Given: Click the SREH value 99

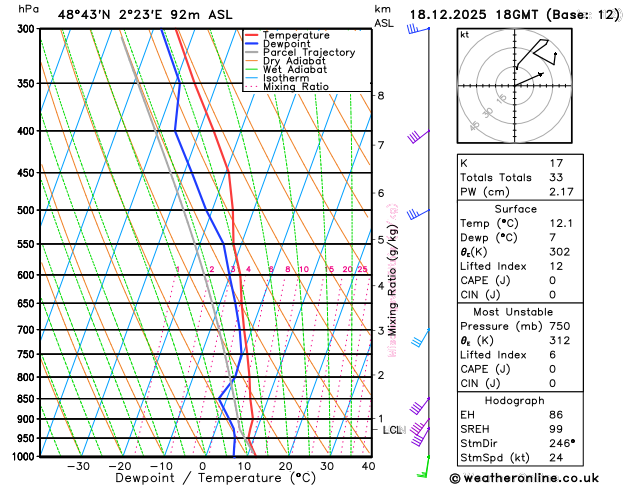Looking at the screenshot, I should point(556,429).
